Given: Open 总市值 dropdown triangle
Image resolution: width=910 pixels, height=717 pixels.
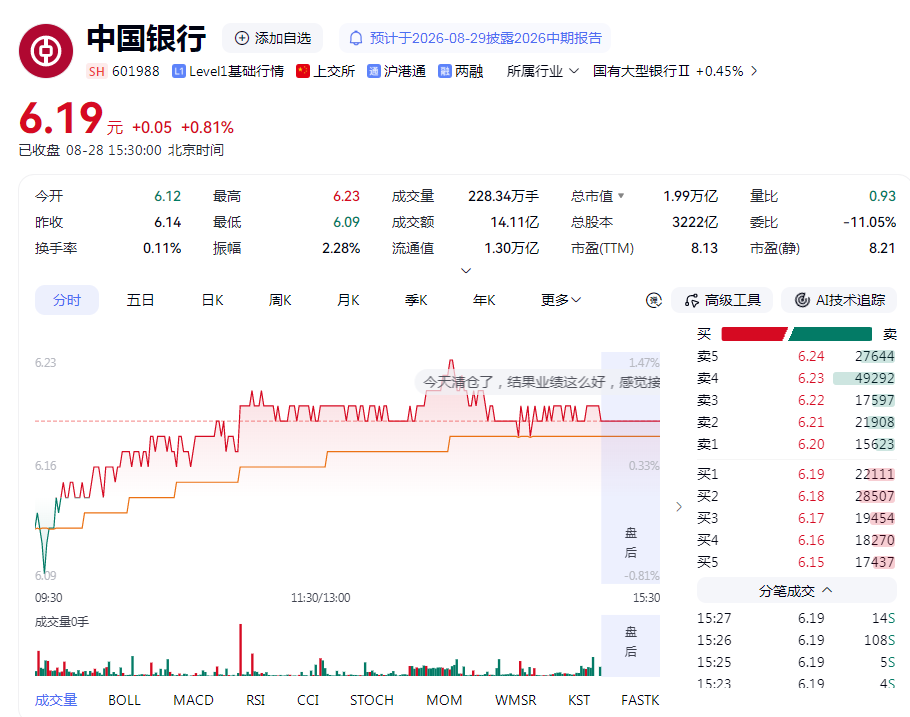Looking at the screenshot, I should point(621,196).
